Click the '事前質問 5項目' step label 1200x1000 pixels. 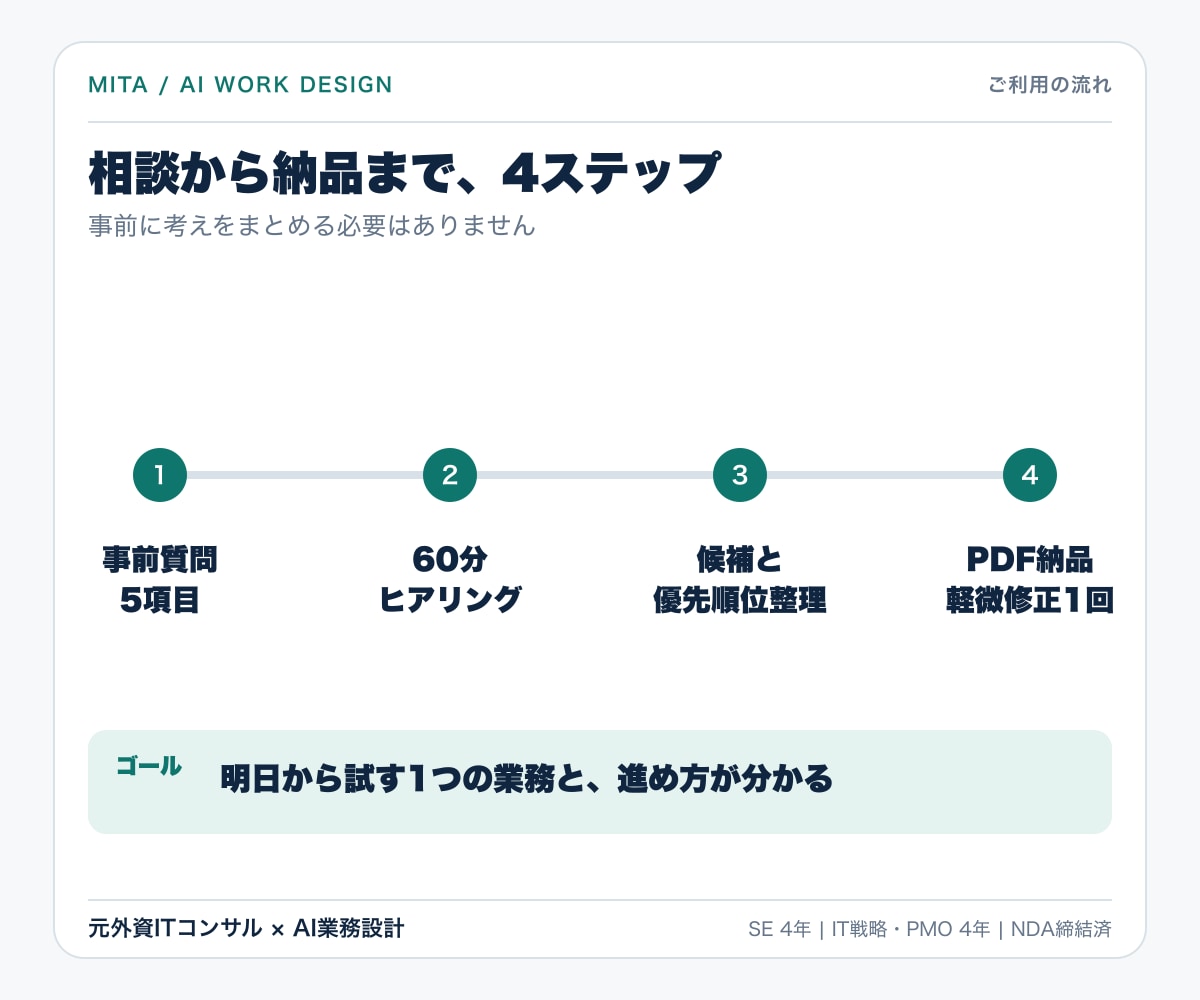pyautogui.click(x=160, y=579)
